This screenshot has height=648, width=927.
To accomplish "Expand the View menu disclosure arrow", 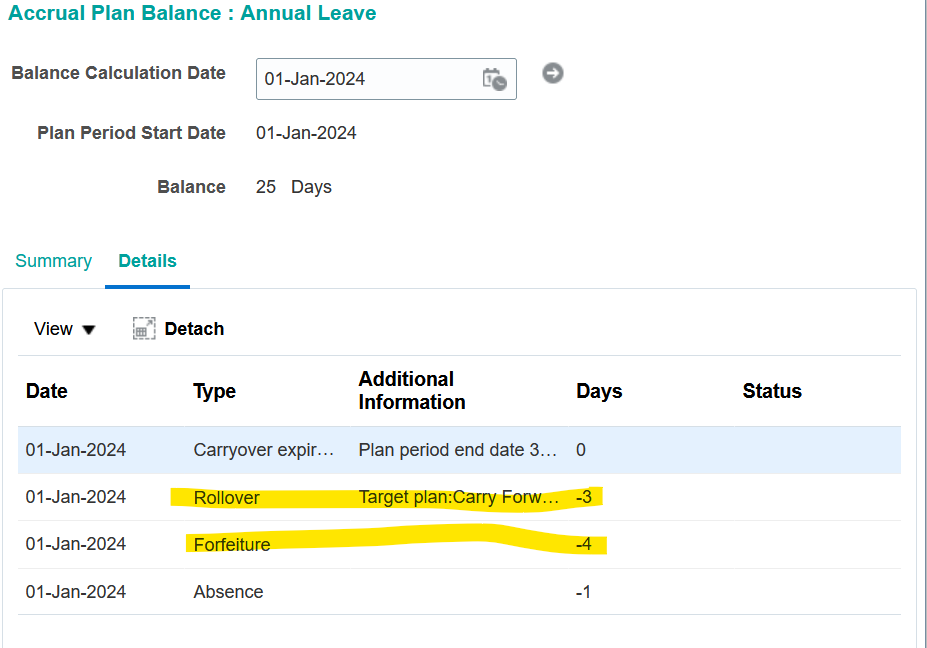I will click(88, 329).
